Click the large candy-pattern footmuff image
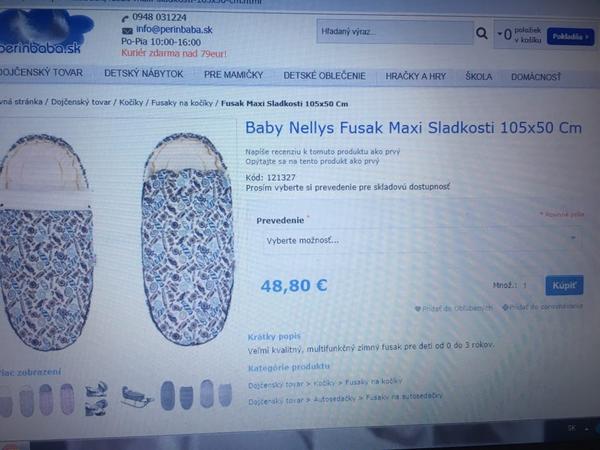Image resolution: width=600 pixels, height=450 pixels. tap(188, 239)
